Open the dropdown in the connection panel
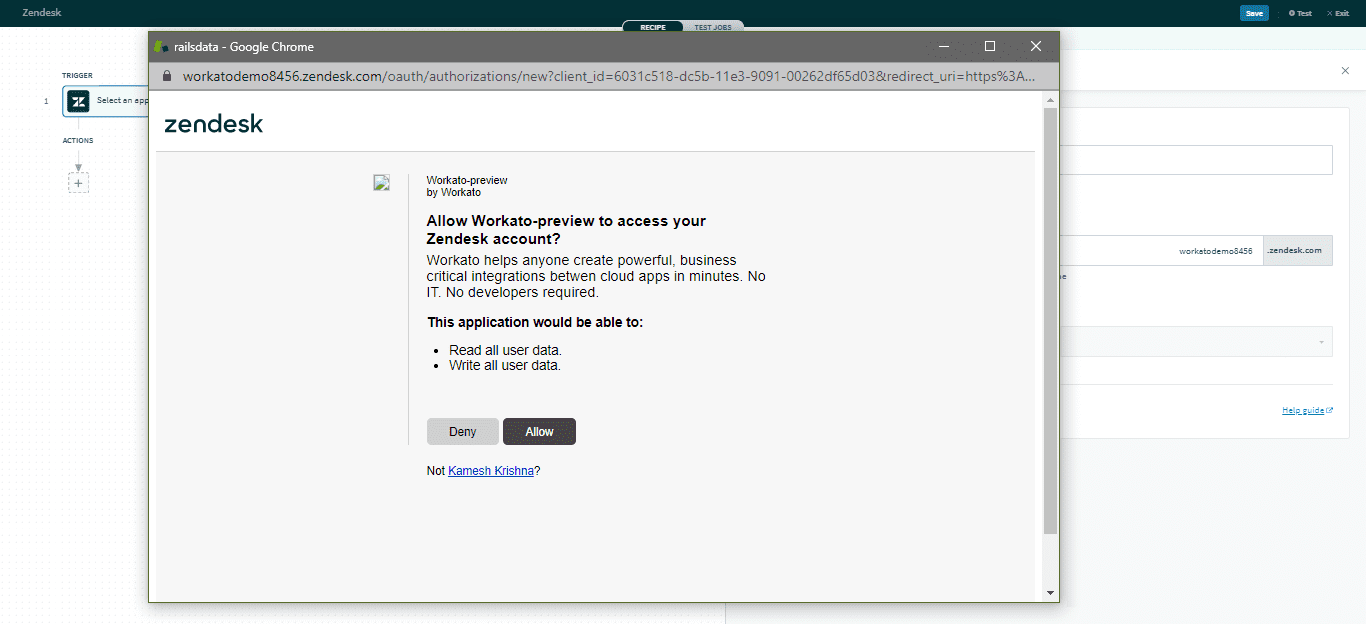This screenshot has width=1366, height=624. (x=1200, y=341)
